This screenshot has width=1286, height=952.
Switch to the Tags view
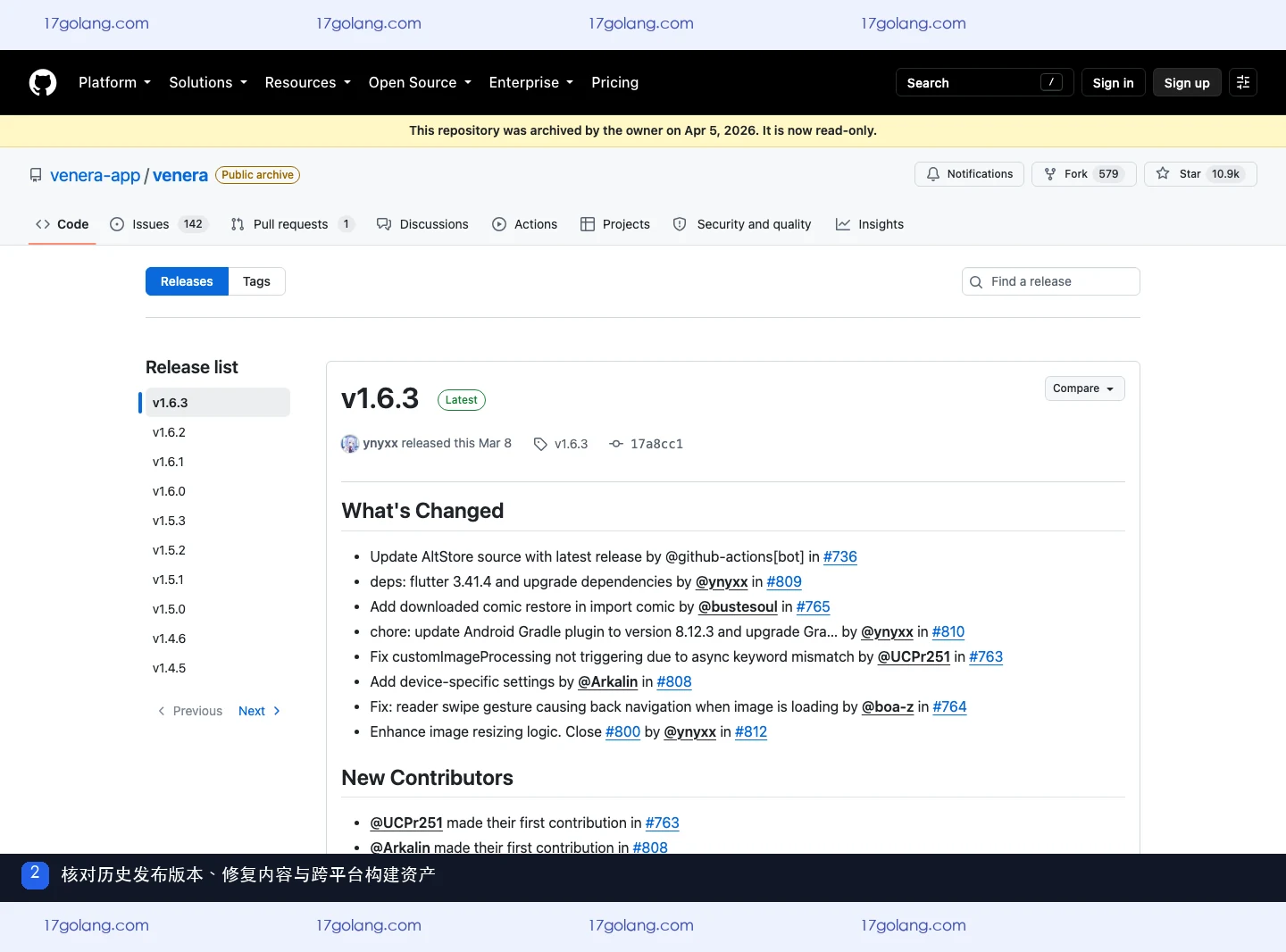[x=256, y=281]
